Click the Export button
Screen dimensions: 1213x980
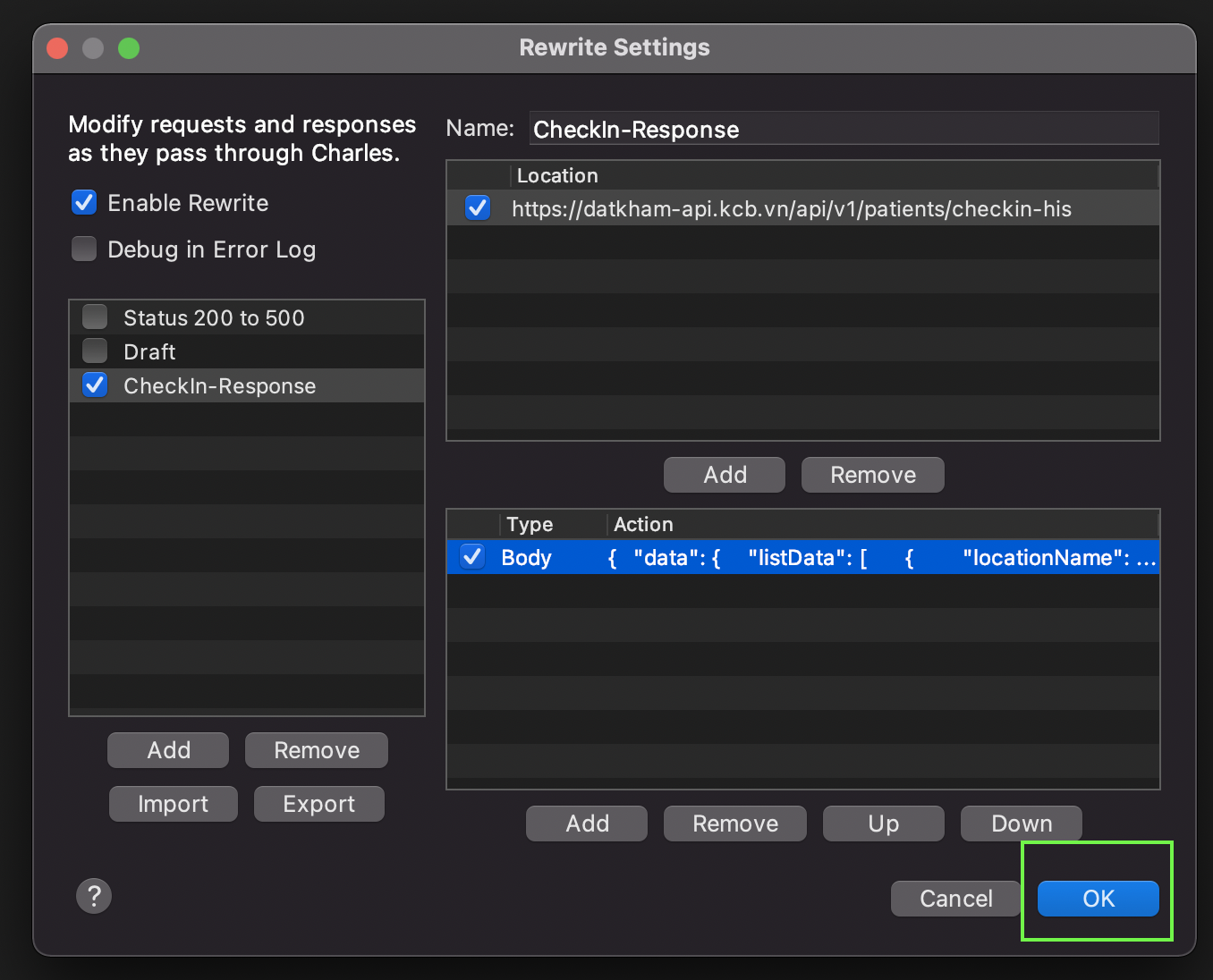pos(319,804)
